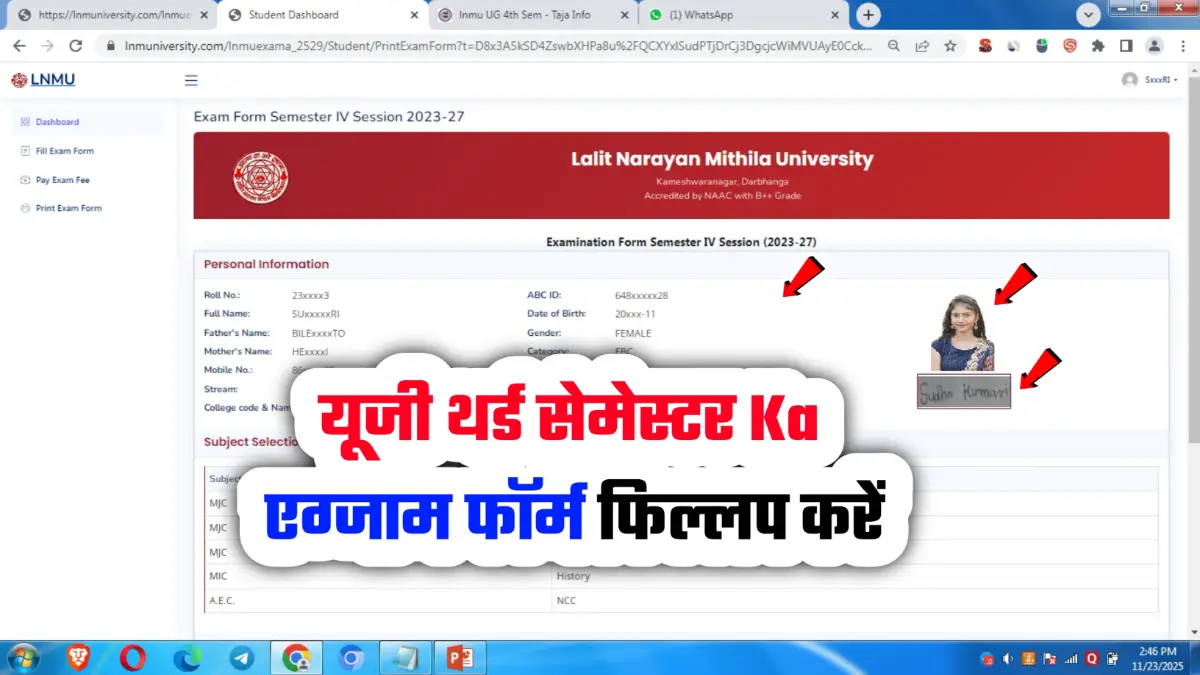1200x675 pixels.
Task: Reload the exam form page
Action: pyautogui.click(x=75, y=45)
